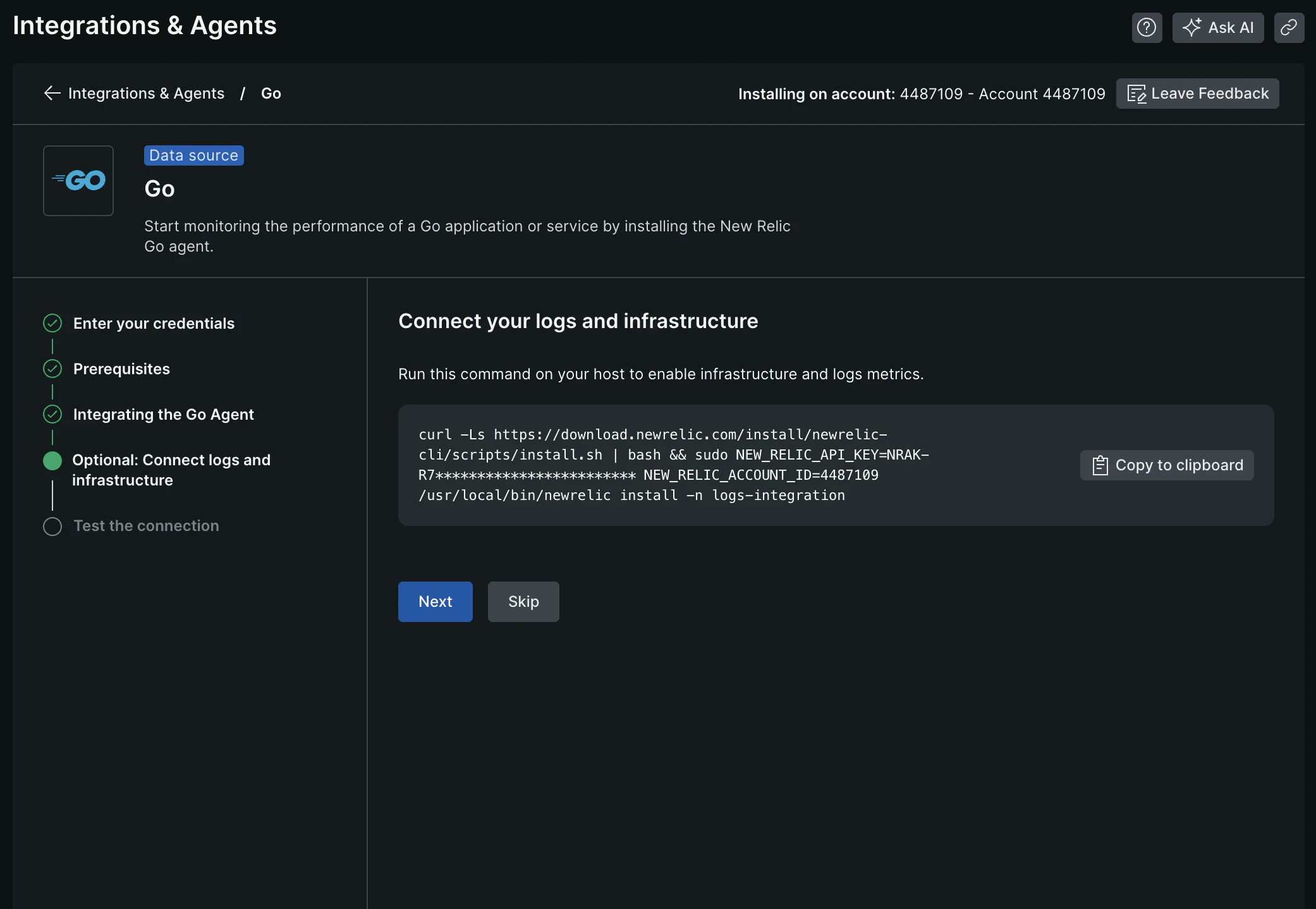Skip the logs and infrastructure step
Viewport: 1316px width, 909px height.
[x=523, y=602]
